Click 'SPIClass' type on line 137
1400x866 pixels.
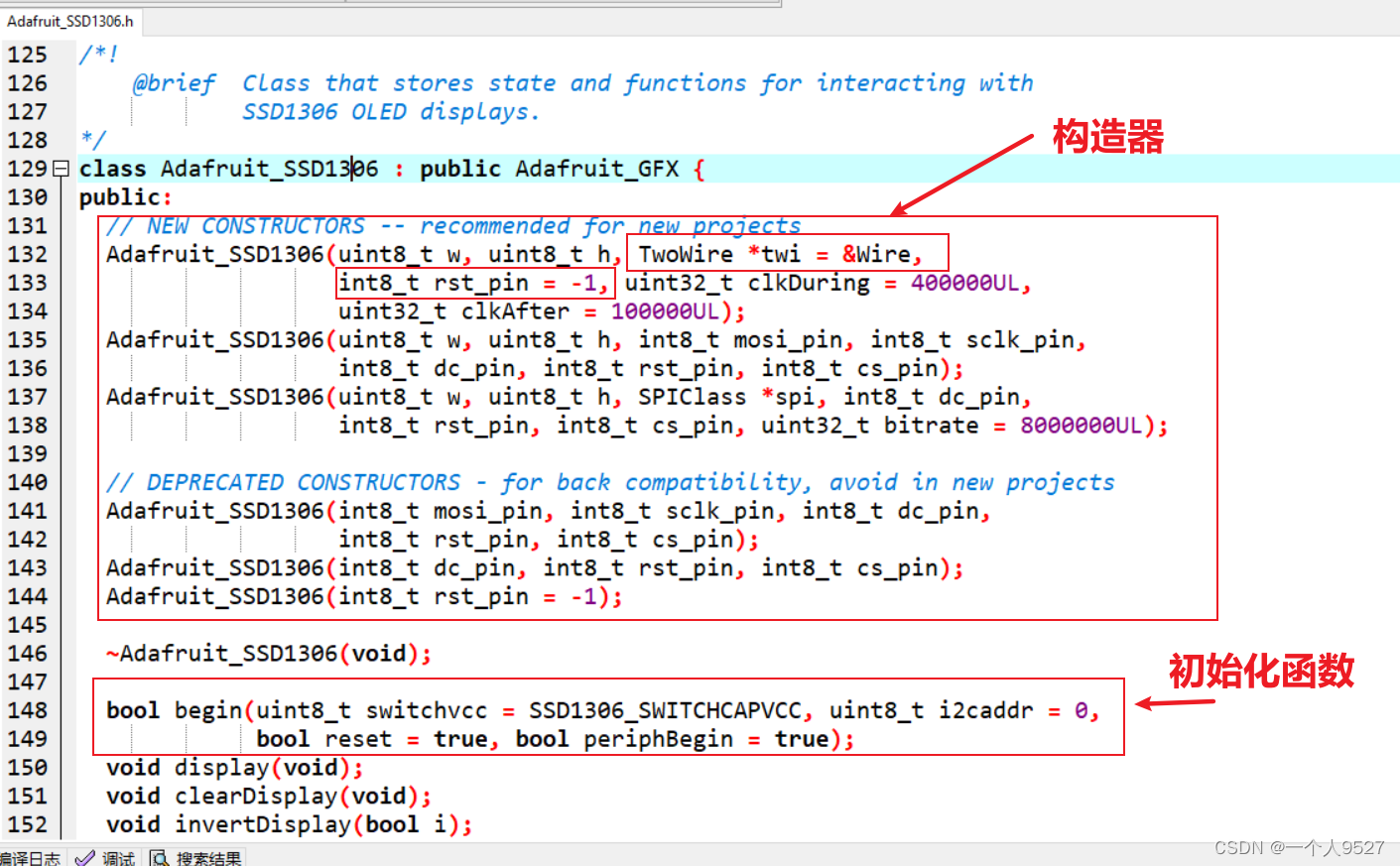[692, 397]
